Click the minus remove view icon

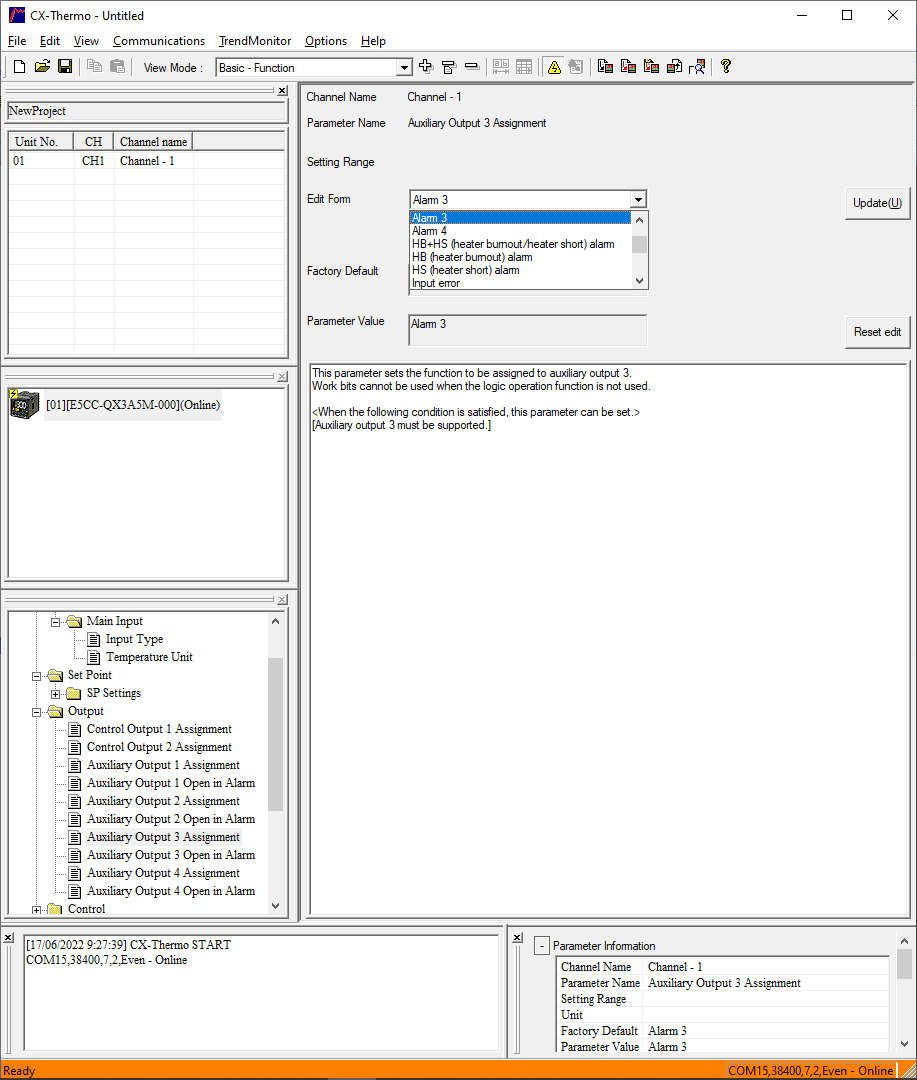[x=472, y=67]
